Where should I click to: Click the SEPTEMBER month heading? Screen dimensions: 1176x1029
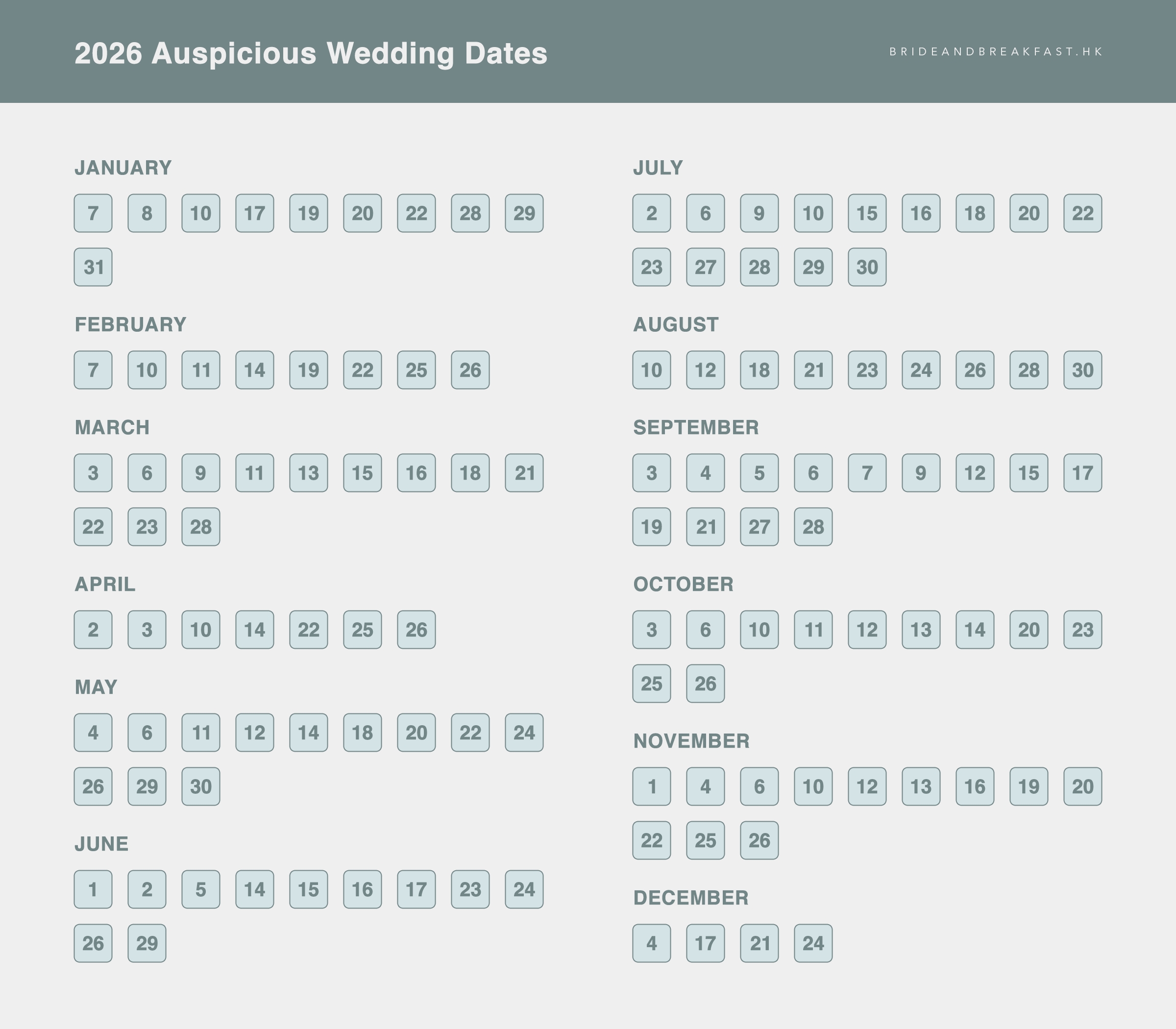(696, 427)
